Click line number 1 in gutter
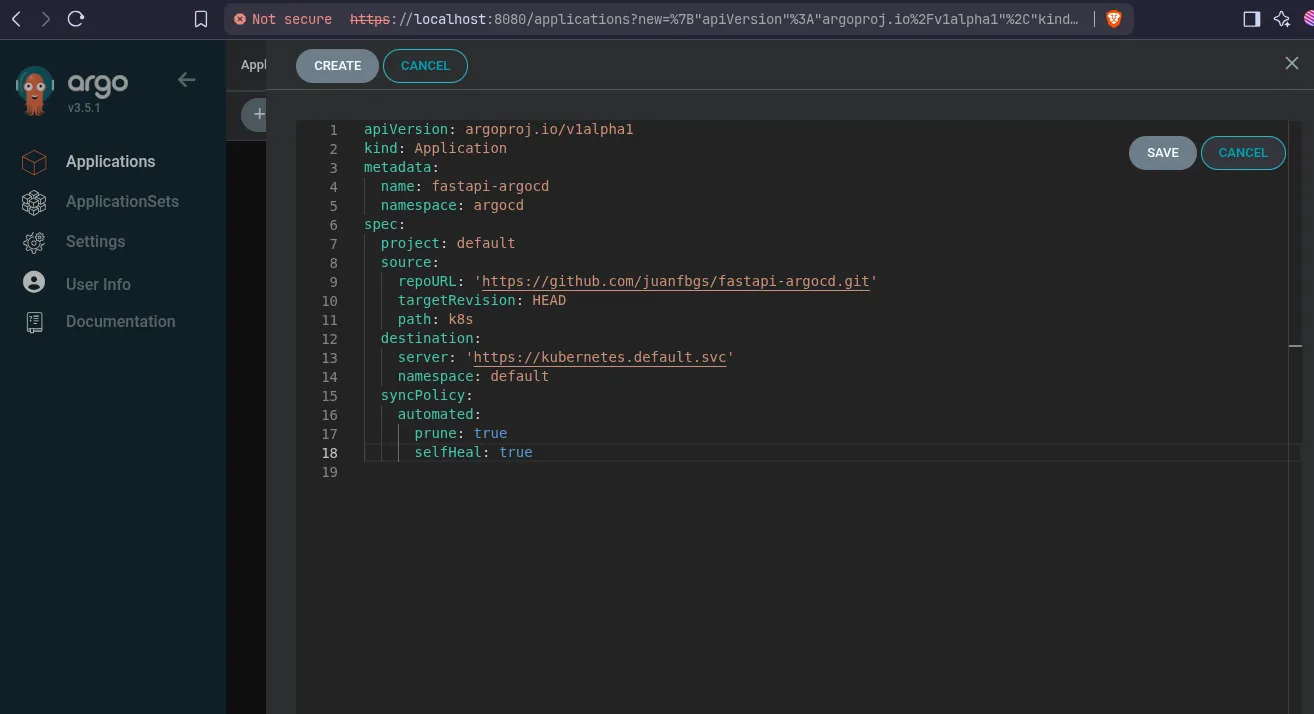The image size is (1314, 714). click(334, 131)
